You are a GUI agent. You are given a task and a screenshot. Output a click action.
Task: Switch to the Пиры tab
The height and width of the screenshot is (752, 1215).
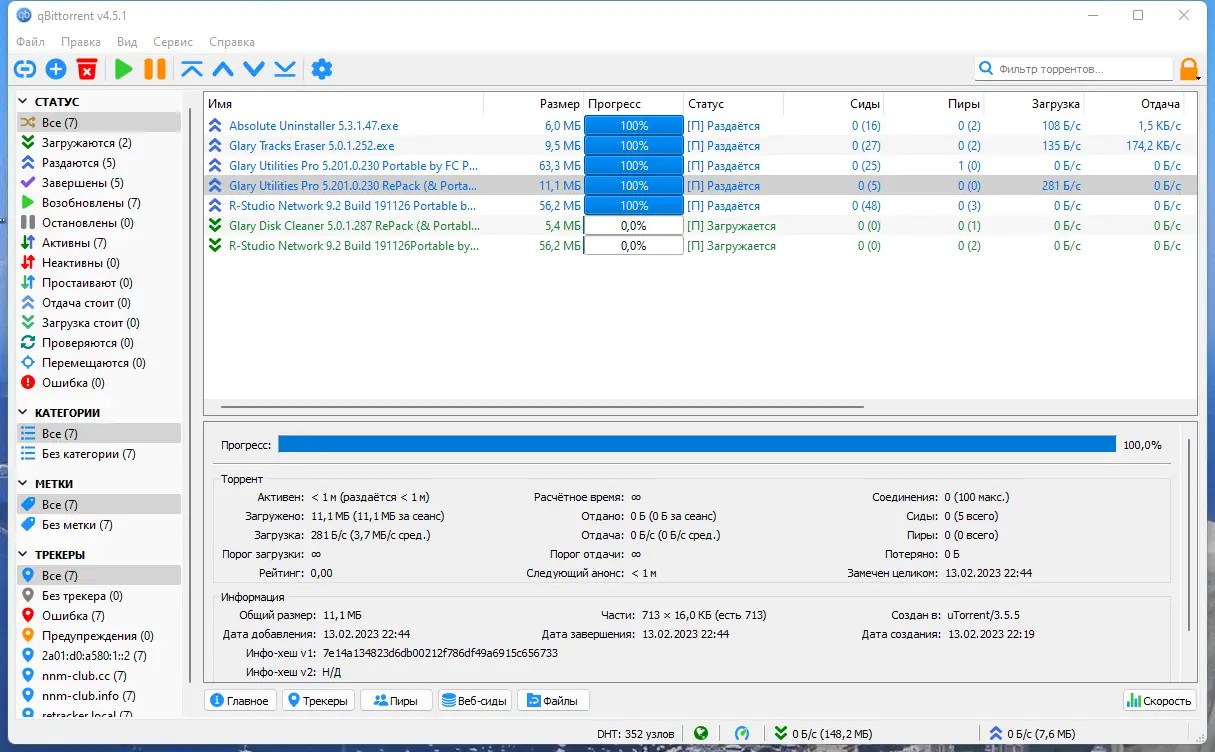396,701
